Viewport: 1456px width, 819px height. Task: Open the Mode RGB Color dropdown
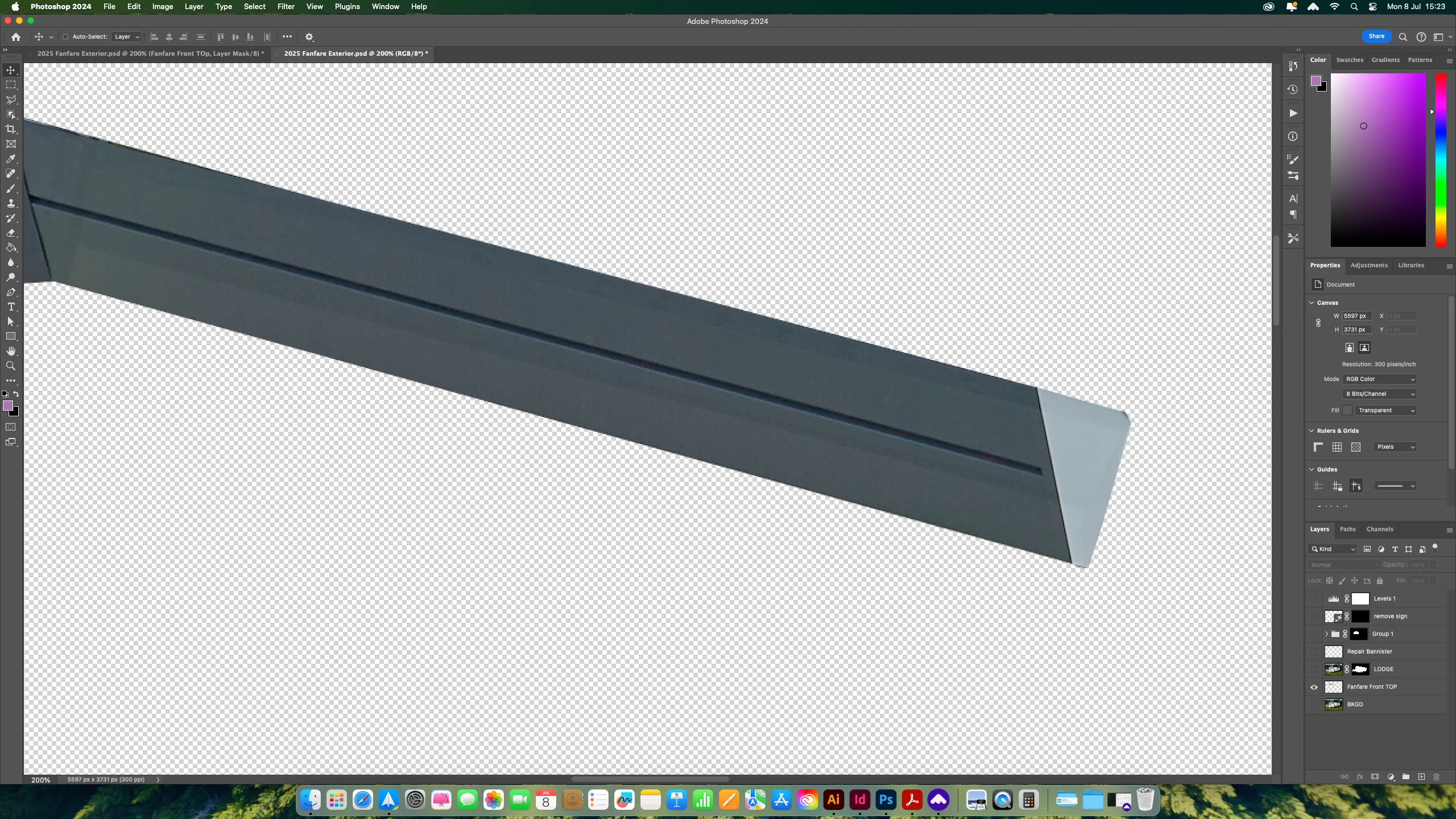(x=1379, y=379)
